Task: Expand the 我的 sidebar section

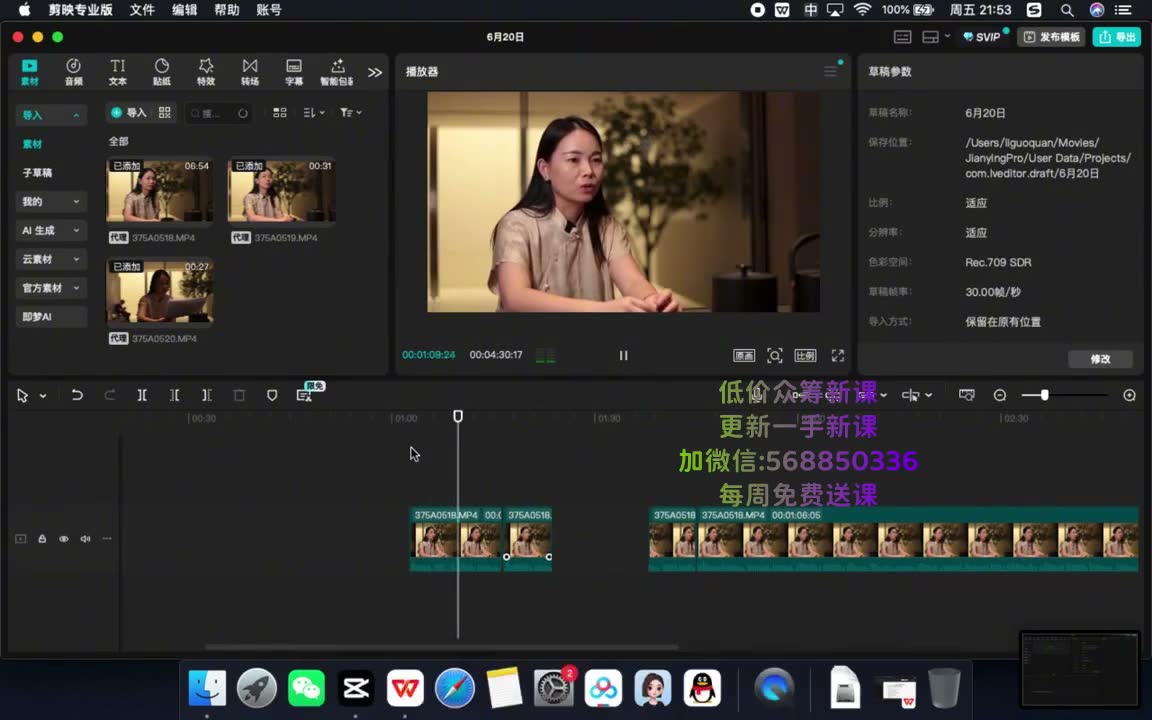Action: pyautogui.click(x=51, y=201)
